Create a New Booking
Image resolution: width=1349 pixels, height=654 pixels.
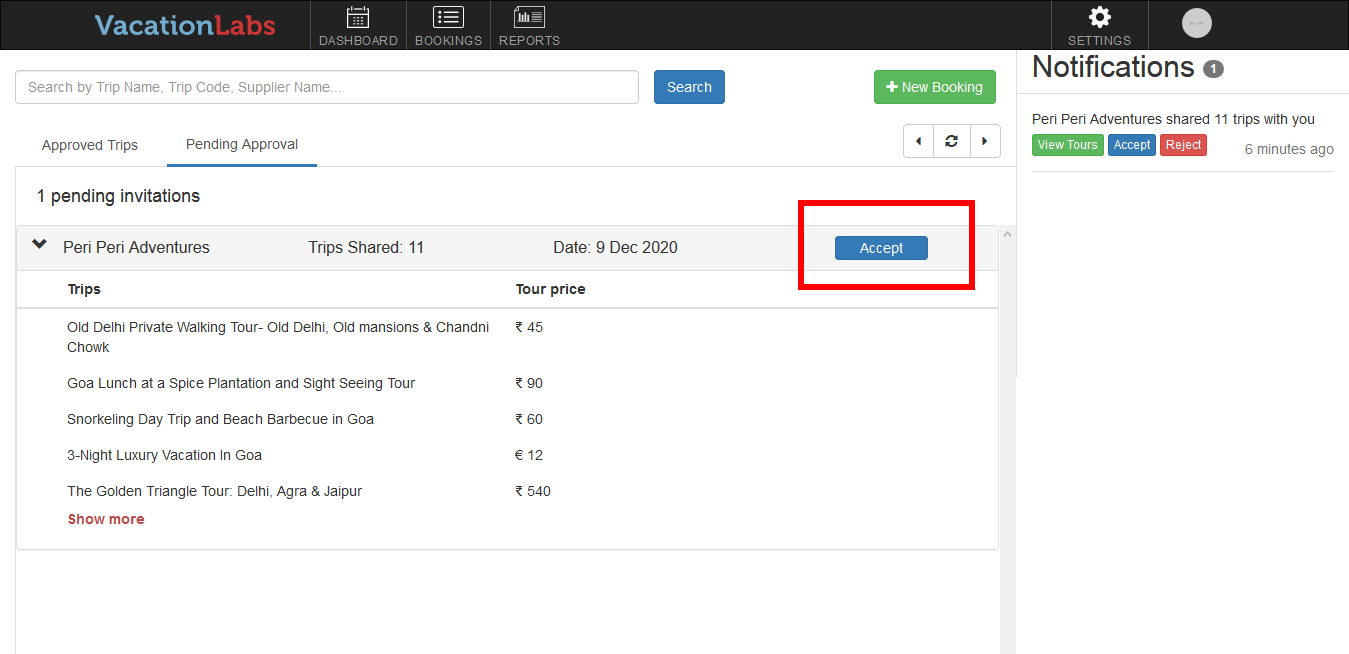tap(934, 87)
